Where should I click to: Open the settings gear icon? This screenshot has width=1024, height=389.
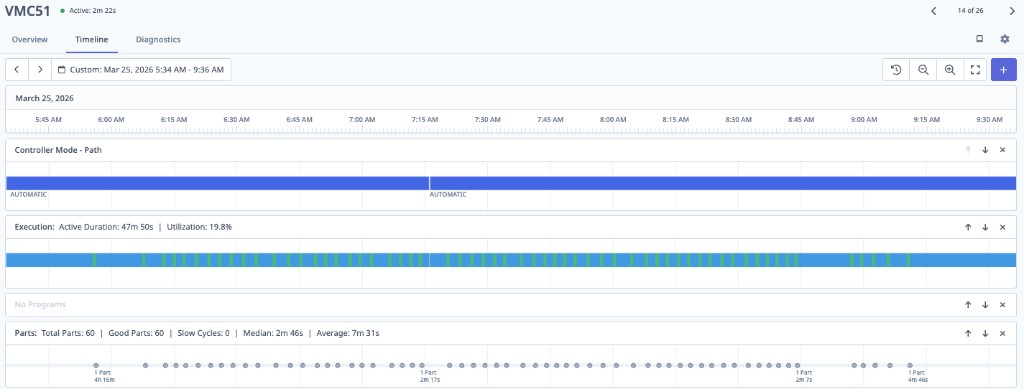coord(1005,39)
